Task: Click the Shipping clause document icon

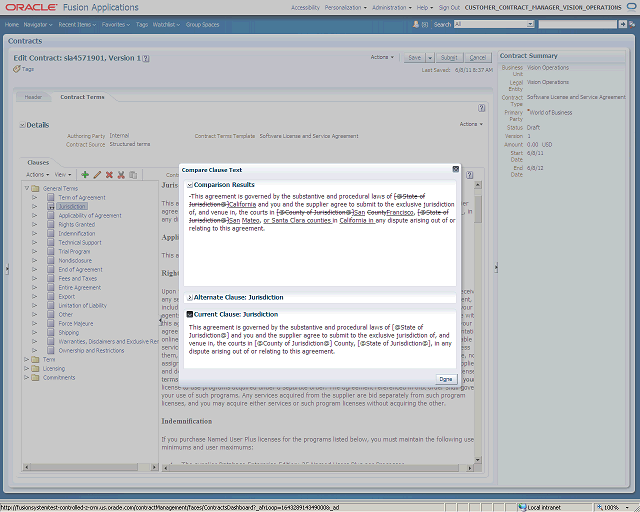Action: [x=51, y=332]
